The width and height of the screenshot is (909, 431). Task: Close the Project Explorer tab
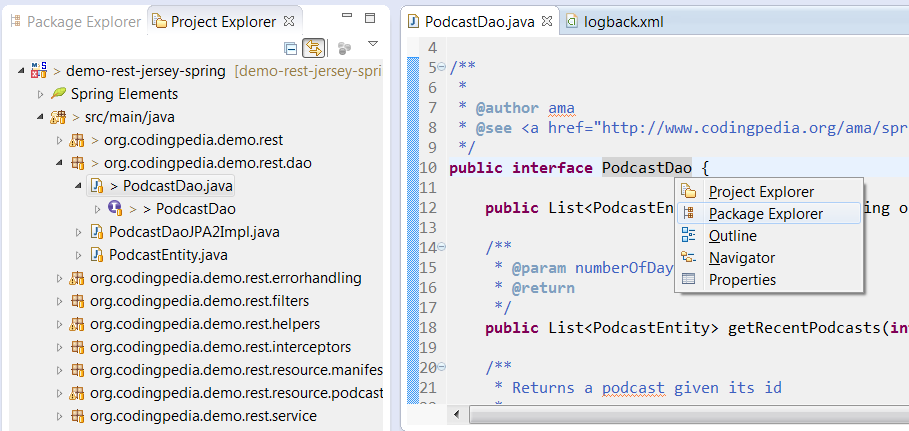pos(289,21)
